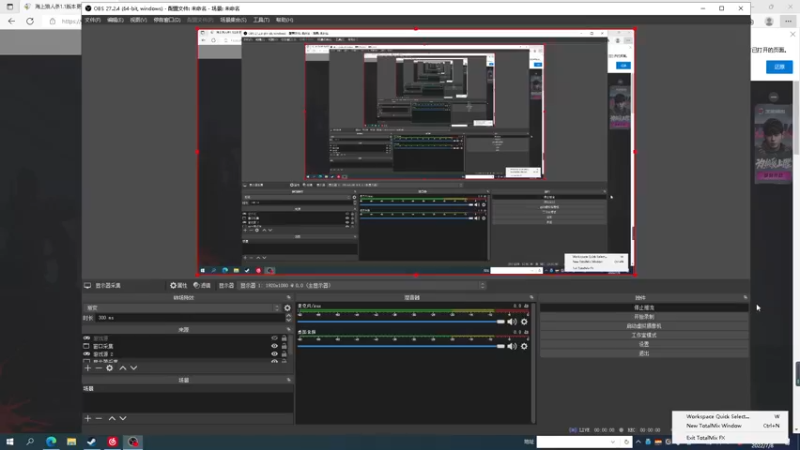Show hidden system tray icons
This screenshot has width=800, height=450.
click(638, 442)
